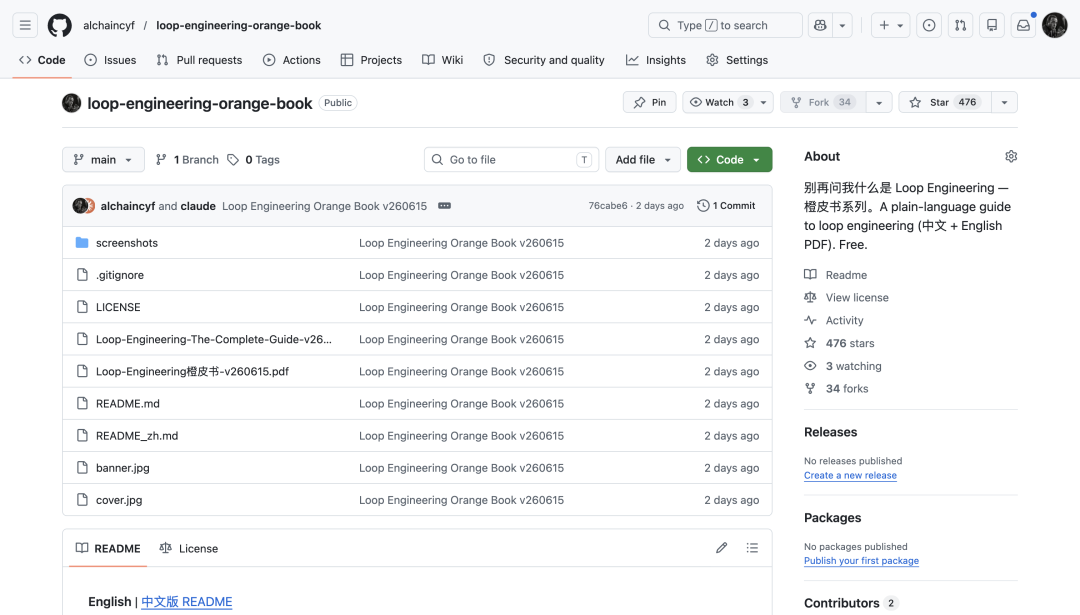Open Security and quality tab
The width and height of the screenshot is (1080, 615).
[x=544, y=60]
